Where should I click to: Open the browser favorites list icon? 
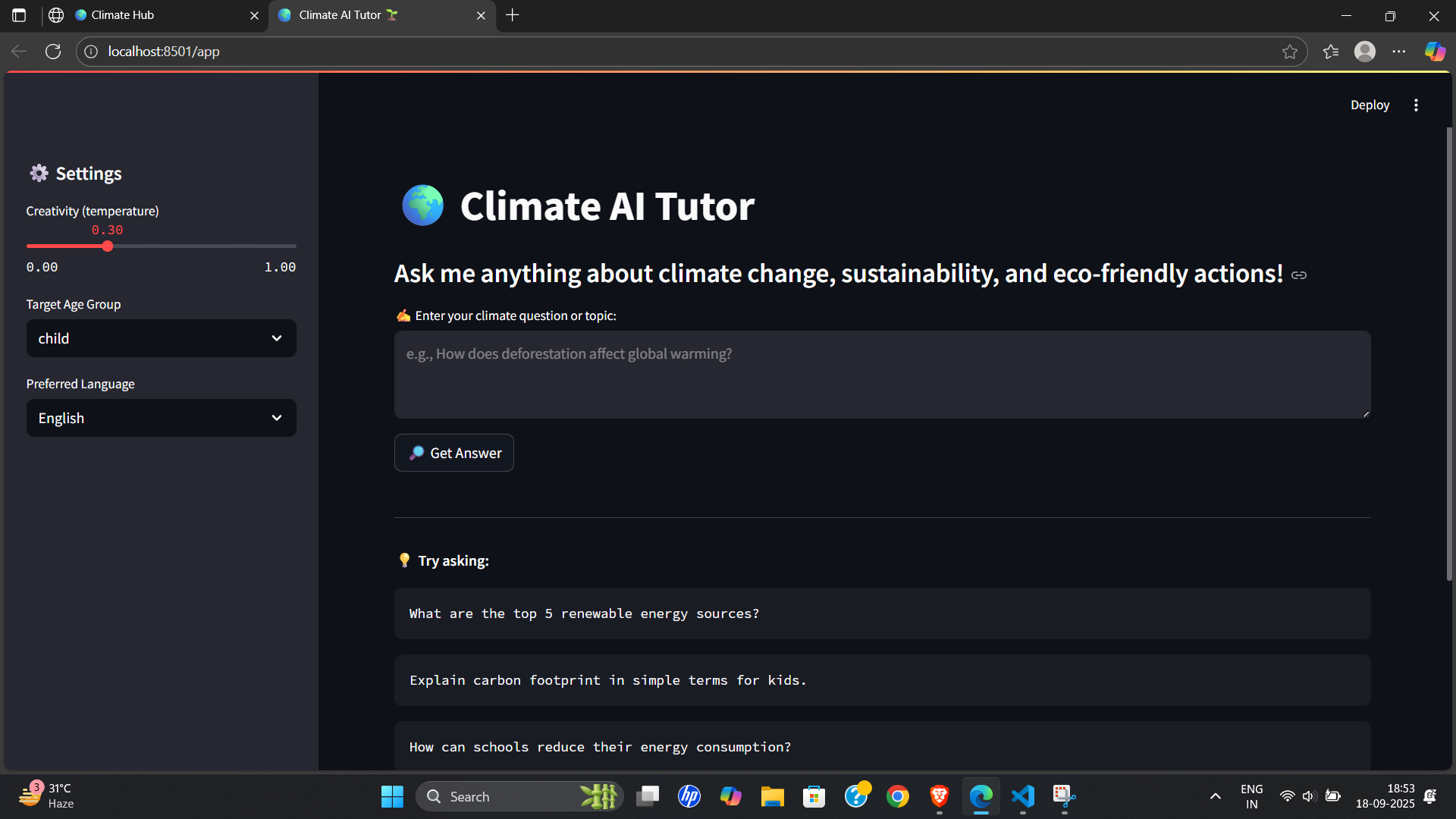pyautogui.click(x=1331, y=52)
